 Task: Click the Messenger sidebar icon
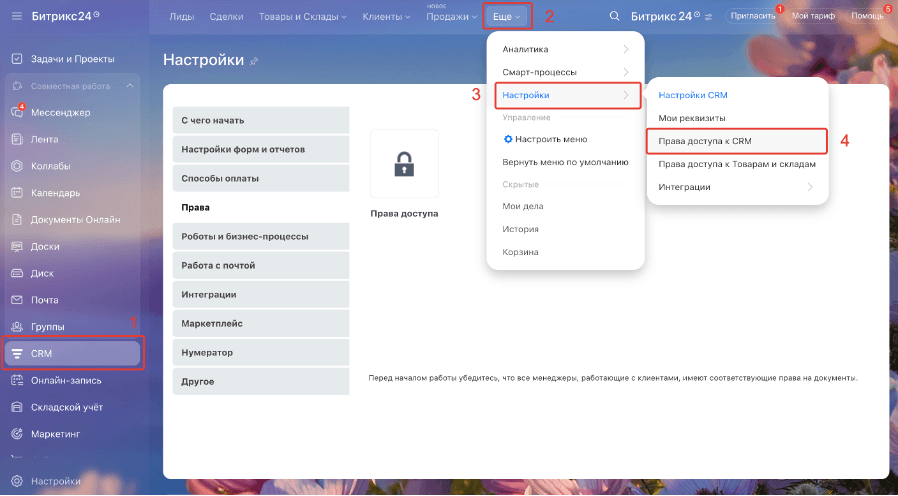click(x=17, y=113)
